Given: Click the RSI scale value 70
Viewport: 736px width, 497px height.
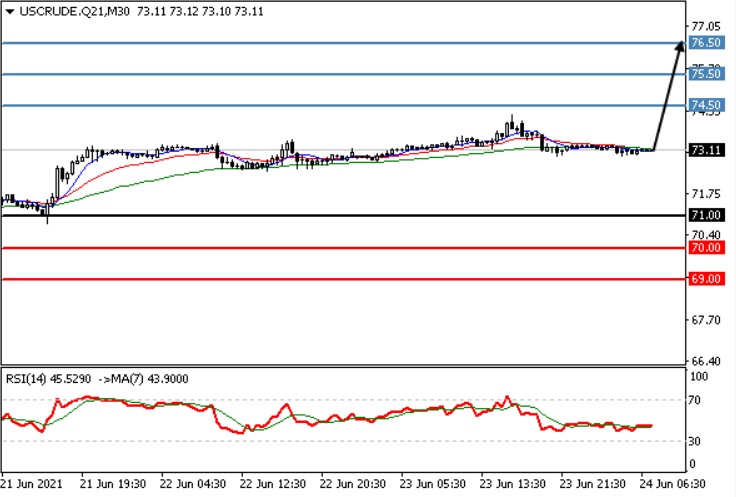Looking at the screenshot, I should pyautogui.click(x=694, y=400).
